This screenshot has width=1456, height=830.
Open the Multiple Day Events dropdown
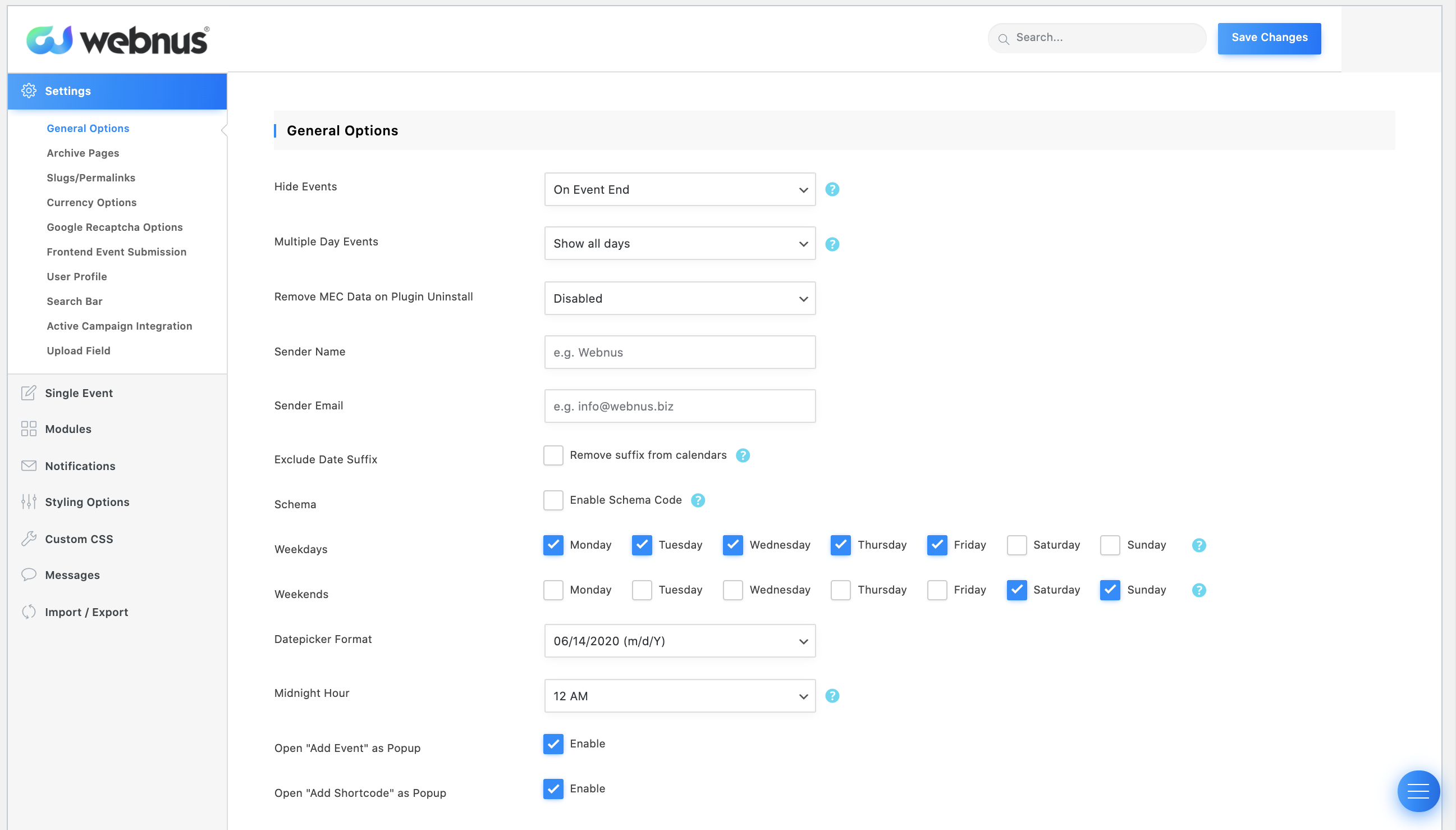(x=679, y=243)
